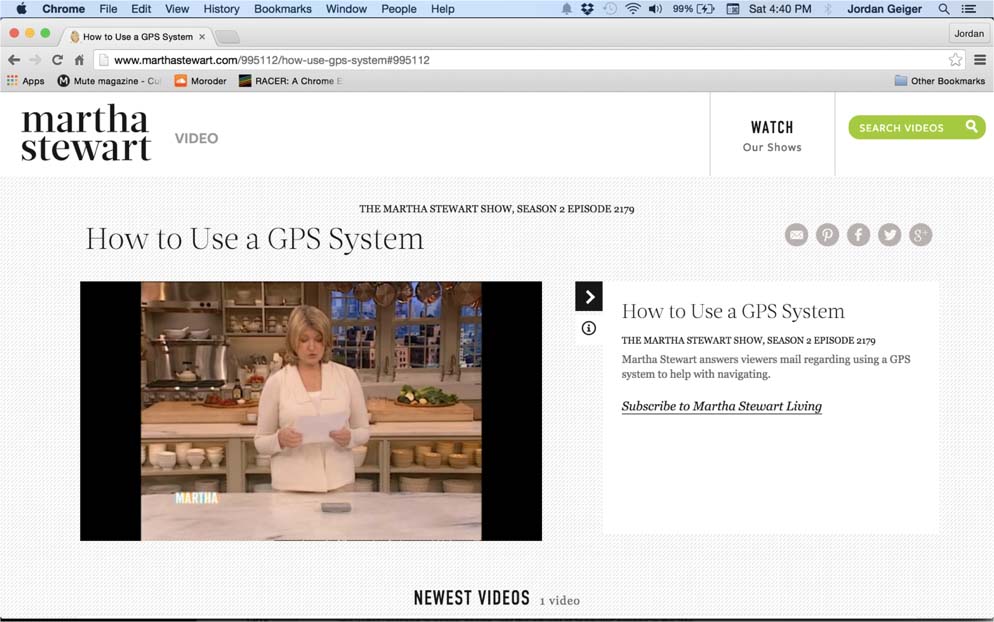
Task: Open the History menu
Action: click(221, 9)
